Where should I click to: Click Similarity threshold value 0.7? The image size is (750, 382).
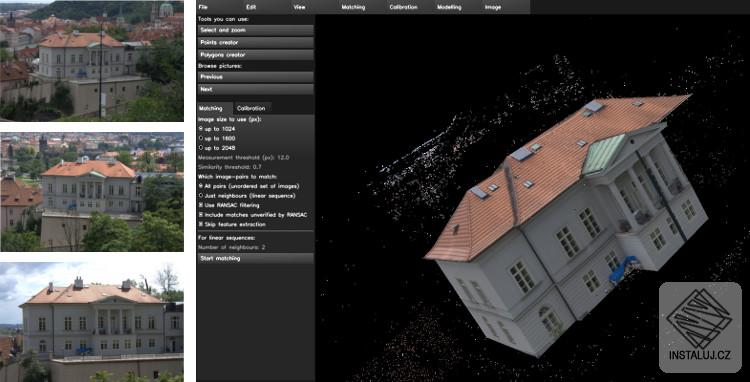pos(257,167)
